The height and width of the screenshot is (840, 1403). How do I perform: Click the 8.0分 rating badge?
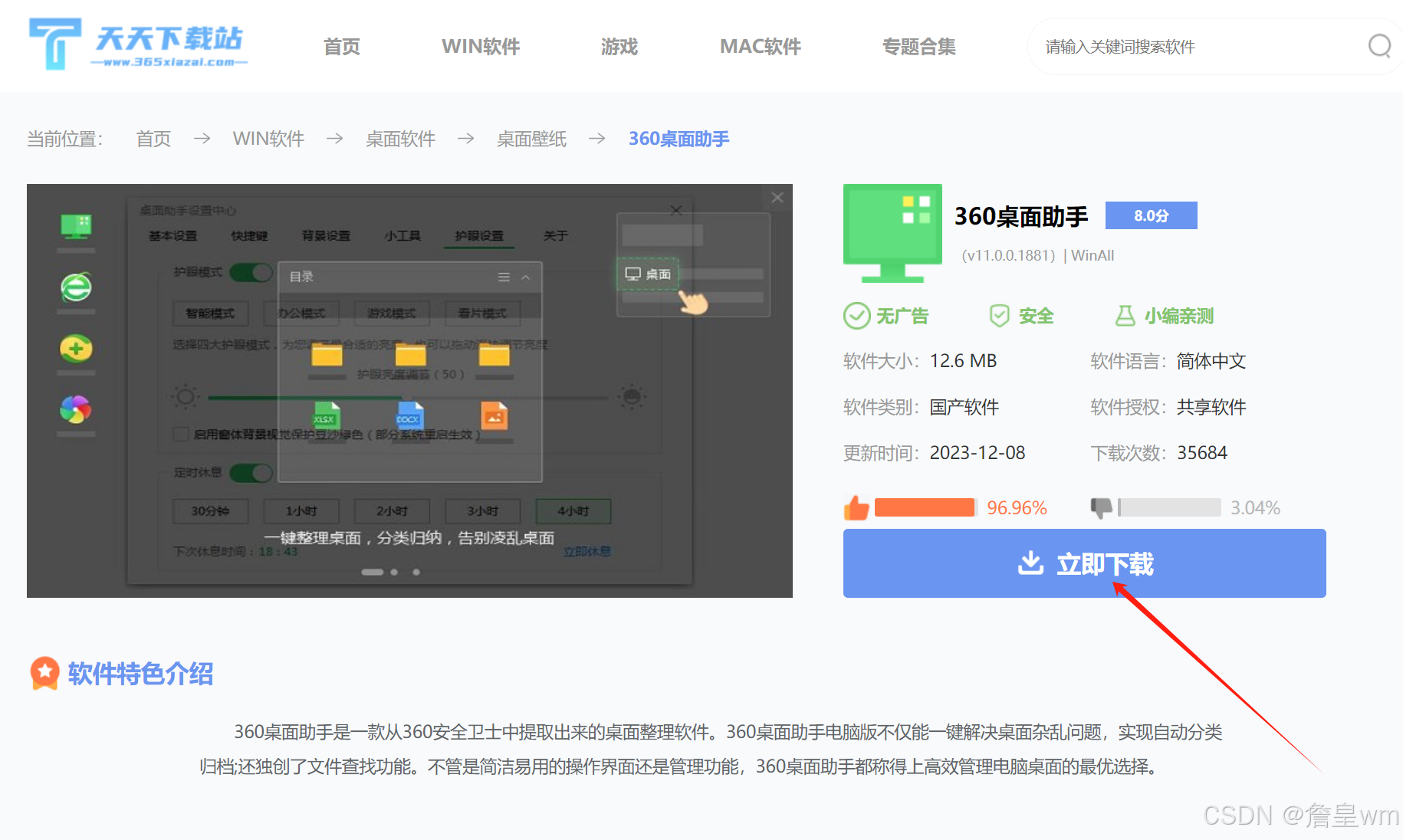[x=1151, y=215]
